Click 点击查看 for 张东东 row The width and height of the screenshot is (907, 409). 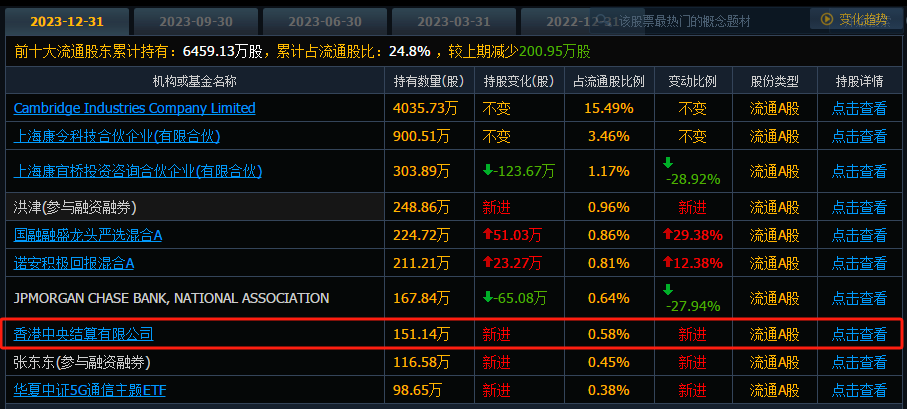tap(859, 363)
